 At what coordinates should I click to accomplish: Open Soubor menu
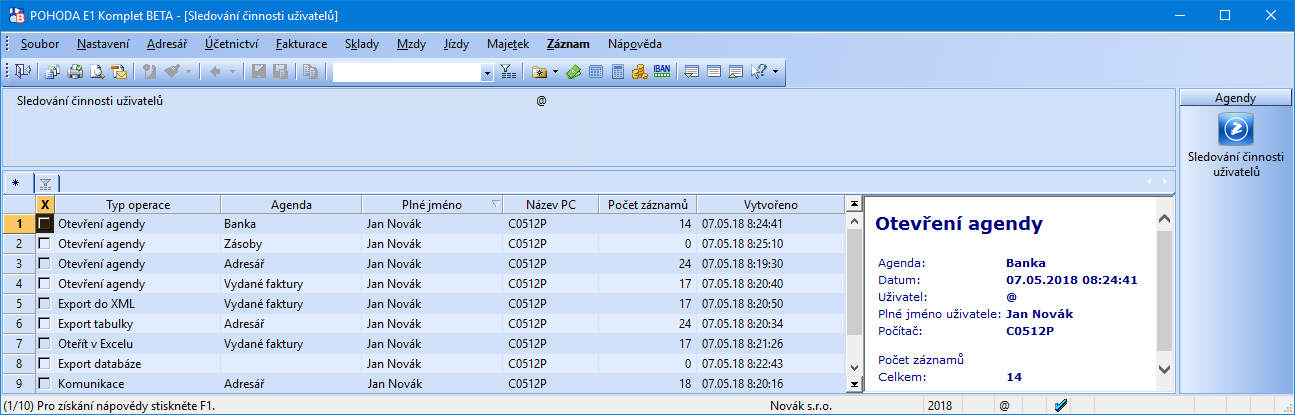click(40, 44)
